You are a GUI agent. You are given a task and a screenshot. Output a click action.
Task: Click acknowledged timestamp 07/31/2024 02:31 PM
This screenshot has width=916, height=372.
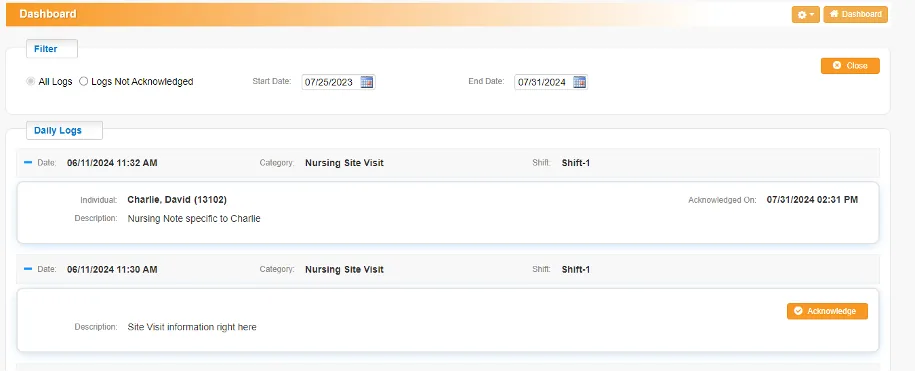(x=812, y=200)
